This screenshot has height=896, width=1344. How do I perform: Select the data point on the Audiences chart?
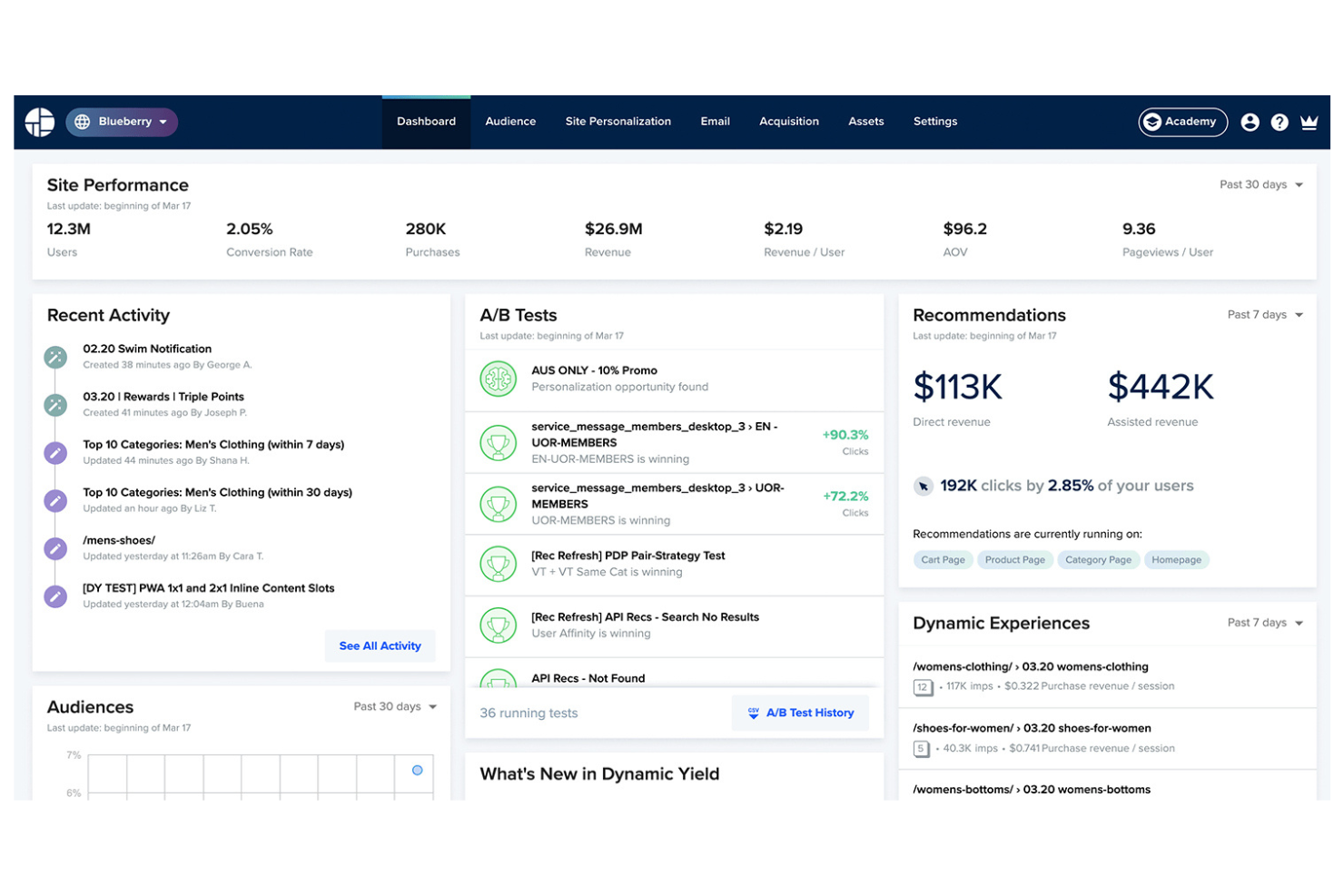[x=418, y=771]
